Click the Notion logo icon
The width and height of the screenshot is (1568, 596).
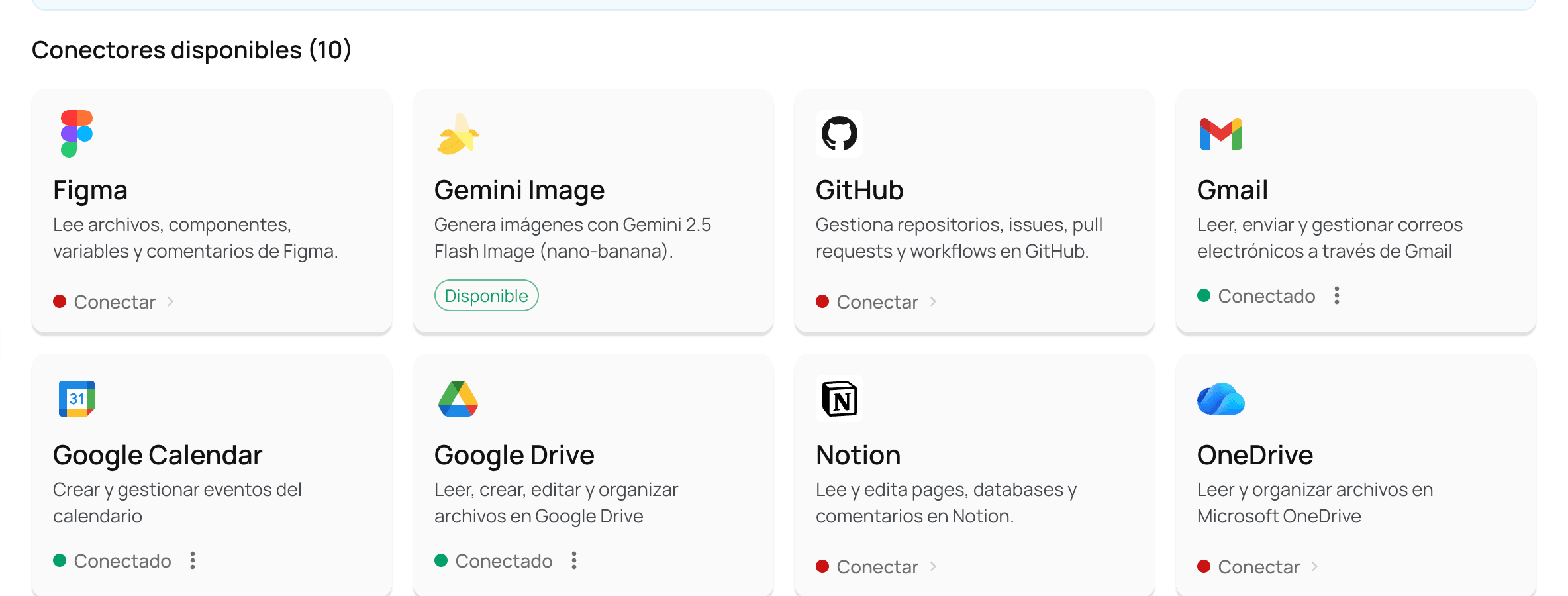840,399
